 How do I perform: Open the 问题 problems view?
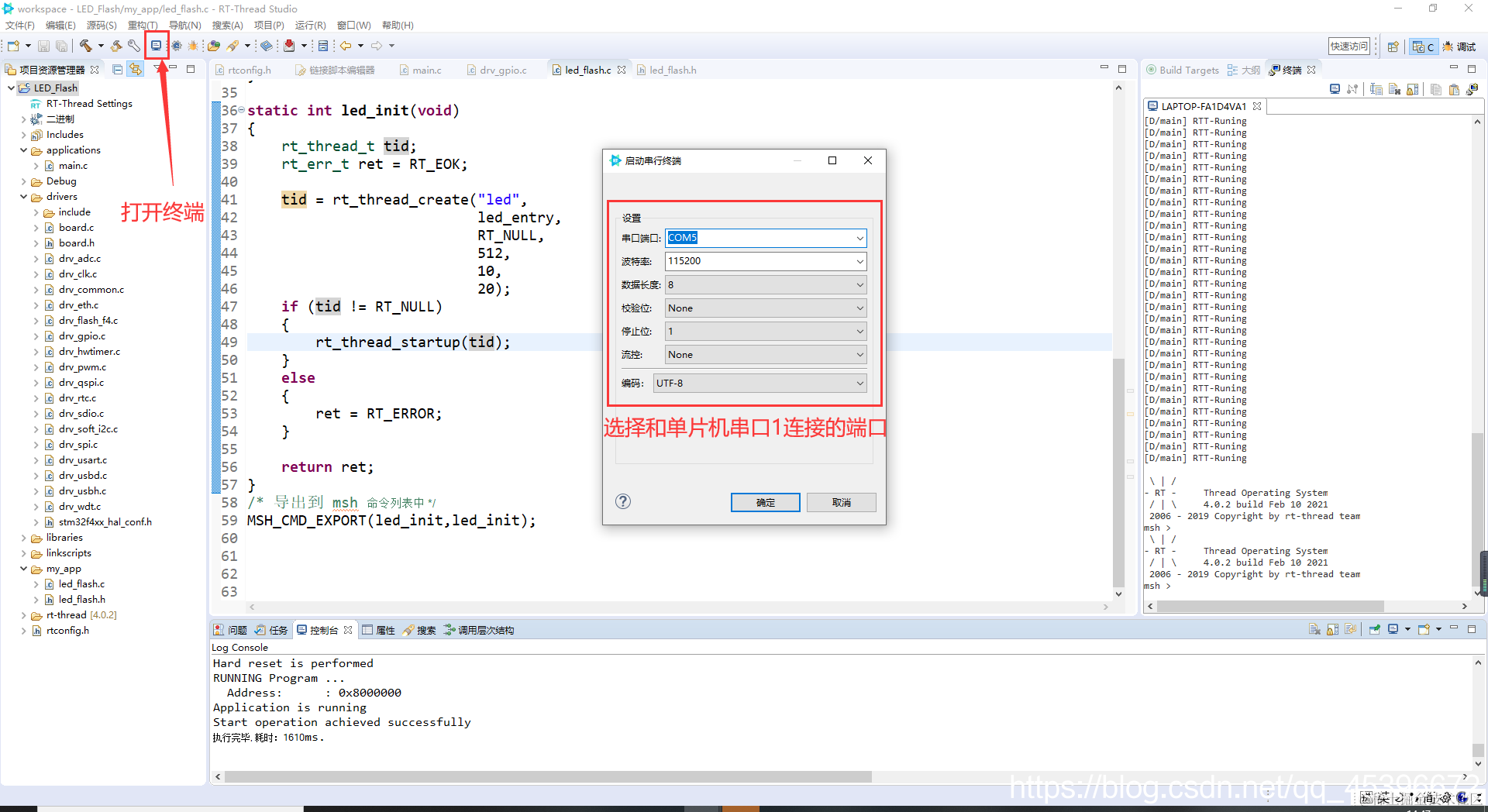[x=230, y=630]
